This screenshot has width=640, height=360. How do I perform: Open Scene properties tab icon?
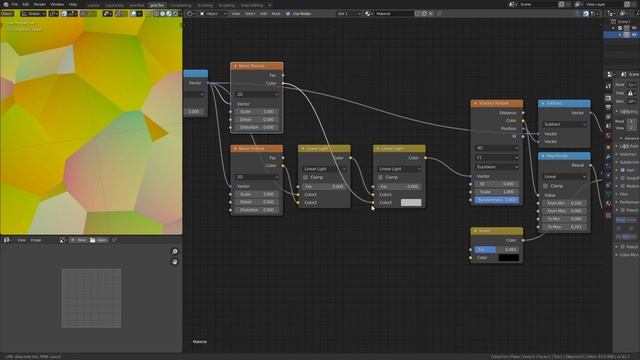tap(608, 126)
